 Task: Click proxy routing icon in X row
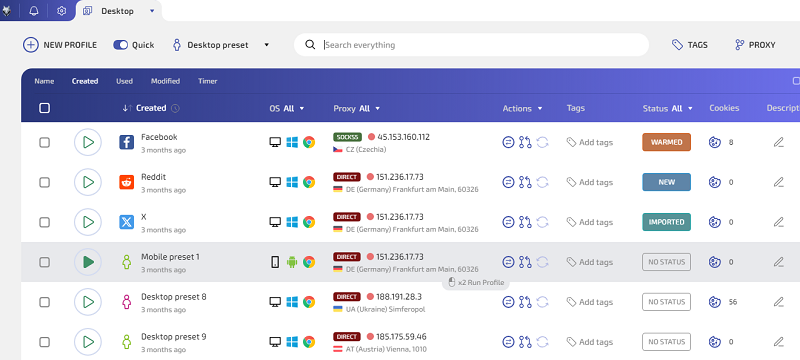(525, 222)
